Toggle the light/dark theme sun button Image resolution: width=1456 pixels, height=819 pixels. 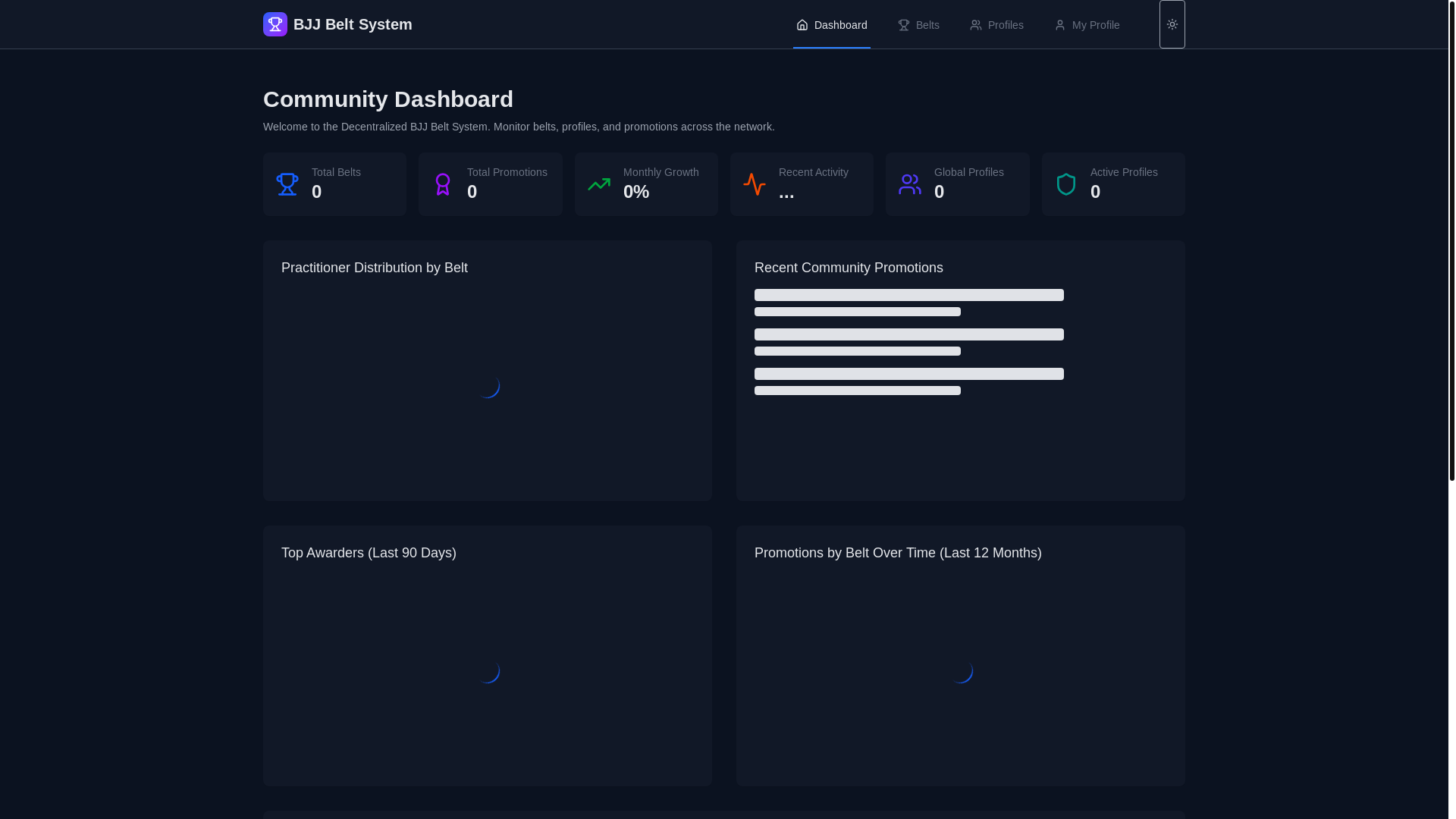(x=1172, y=24)
